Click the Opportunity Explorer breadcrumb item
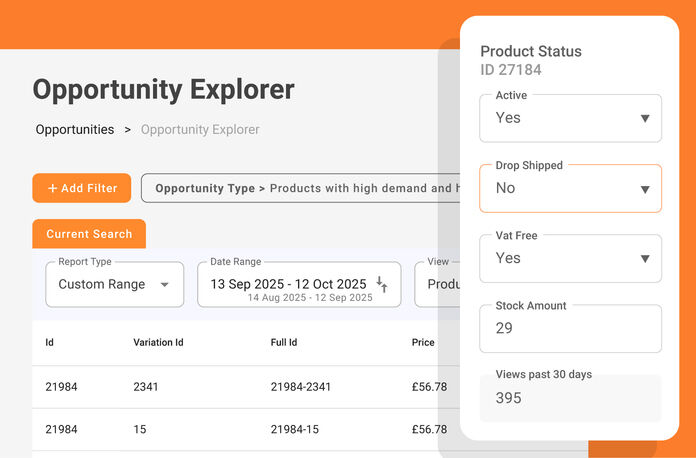696x458 pixels. (x=200, y=130)
